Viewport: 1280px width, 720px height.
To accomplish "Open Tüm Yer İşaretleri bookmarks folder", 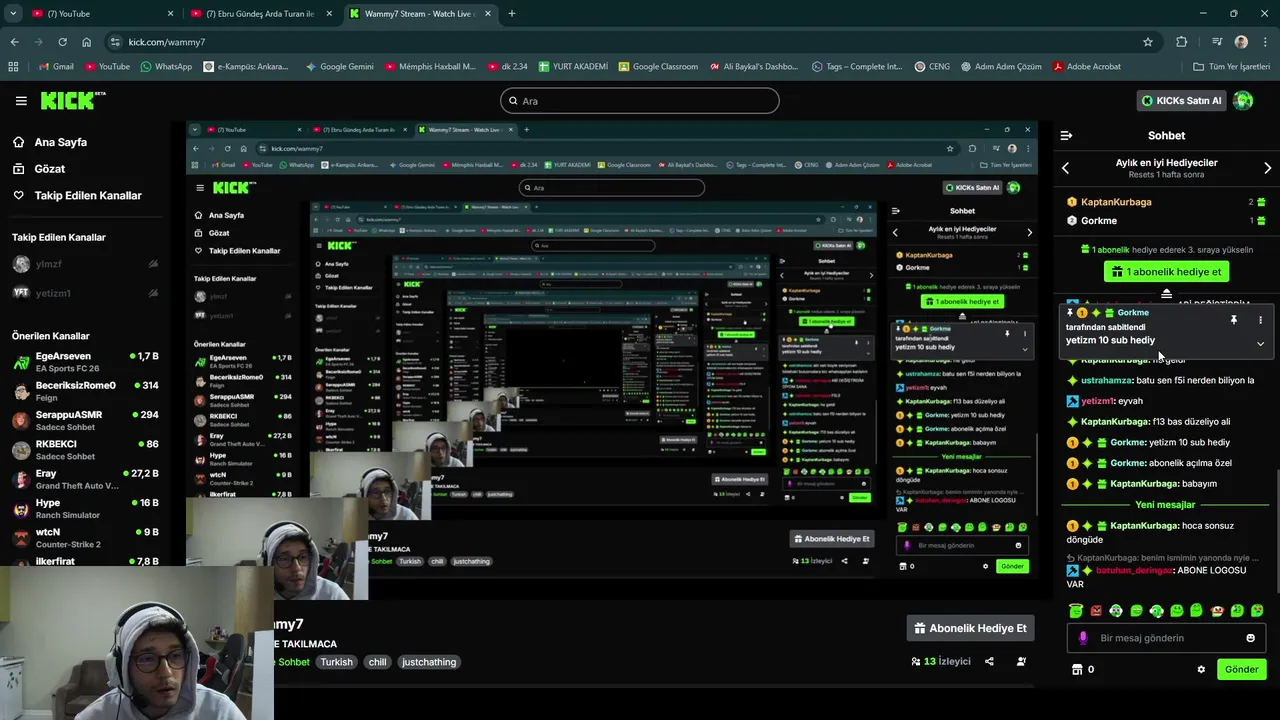I will pyautogui.click(x=1232, y=67).
